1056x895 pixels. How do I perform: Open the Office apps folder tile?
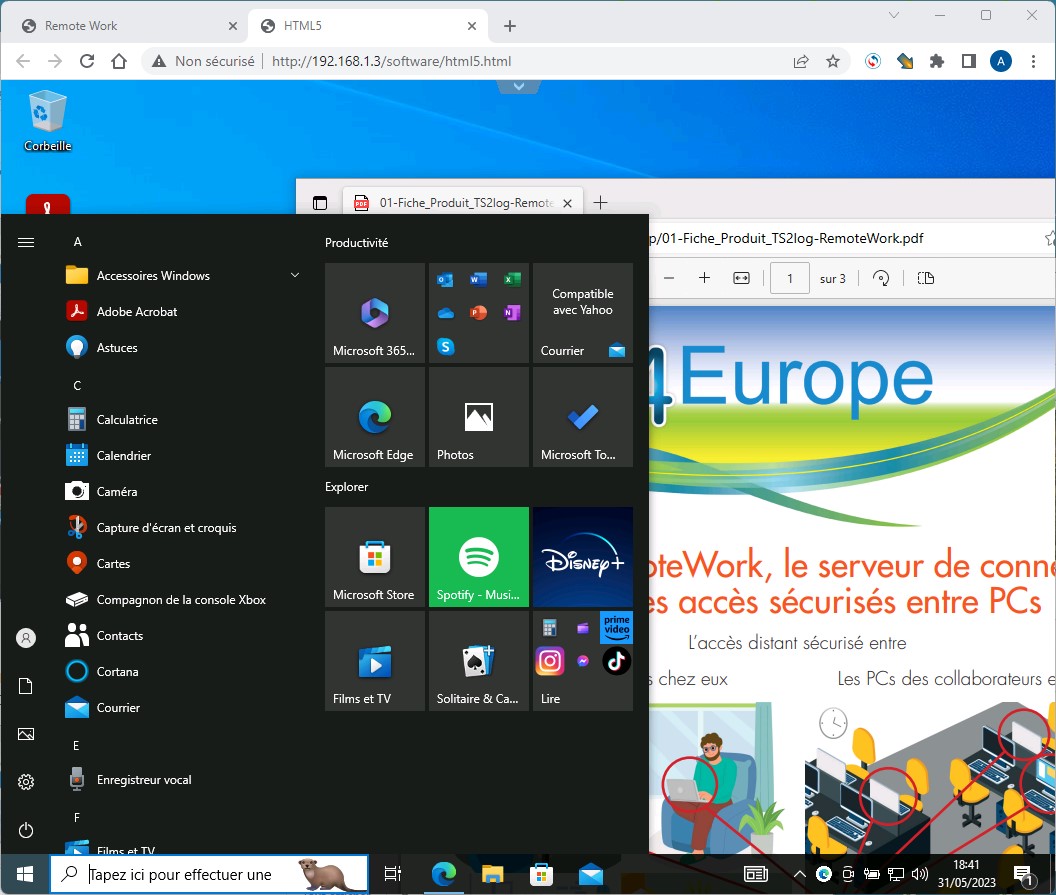(x=479, y=313)
